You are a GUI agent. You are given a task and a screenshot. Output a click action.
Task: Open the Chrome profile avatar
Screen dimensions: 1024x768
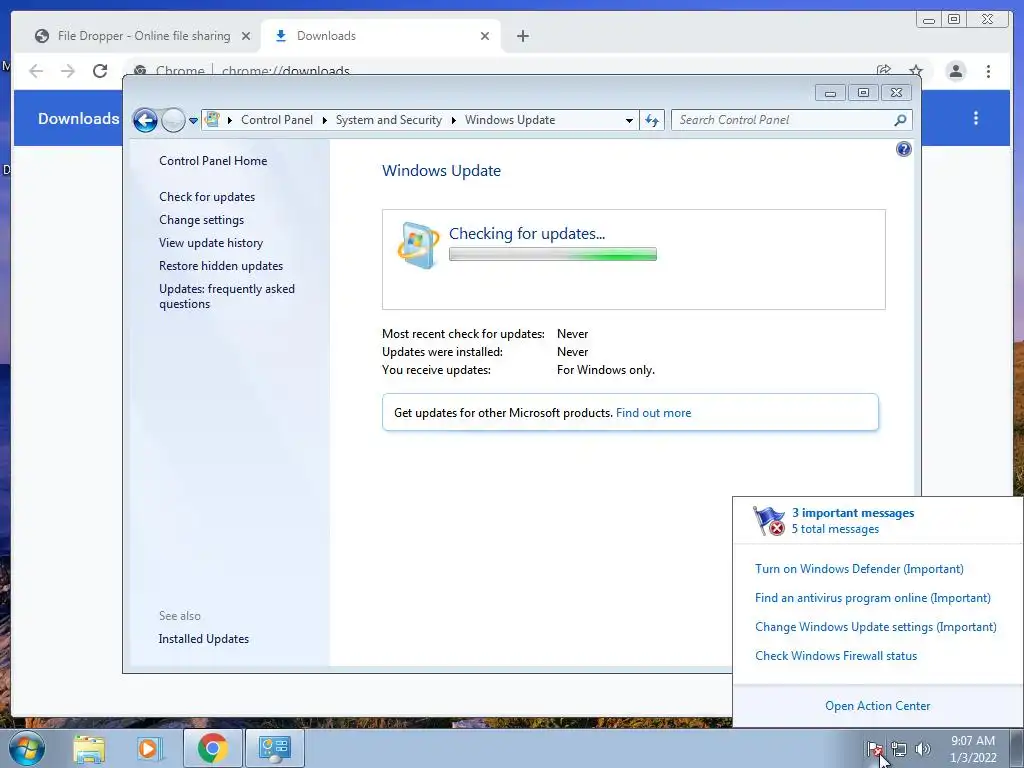click(x=955, y=71)
